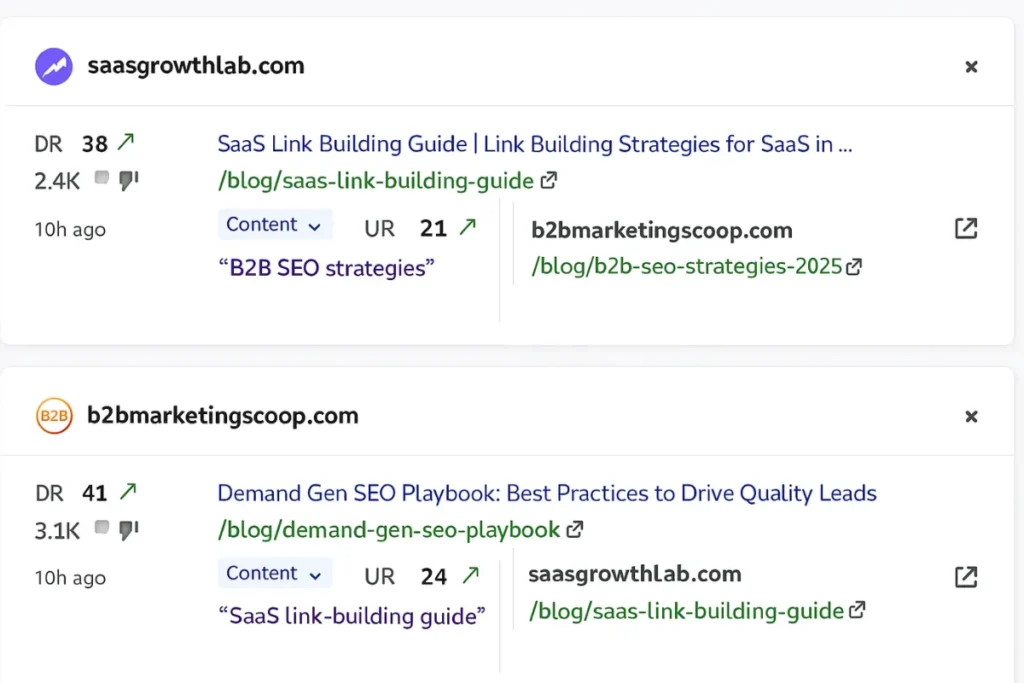Click the "SaaS link-building guide" anchor text
Screen dimensions: 1024x683
(x=352, y=616)
